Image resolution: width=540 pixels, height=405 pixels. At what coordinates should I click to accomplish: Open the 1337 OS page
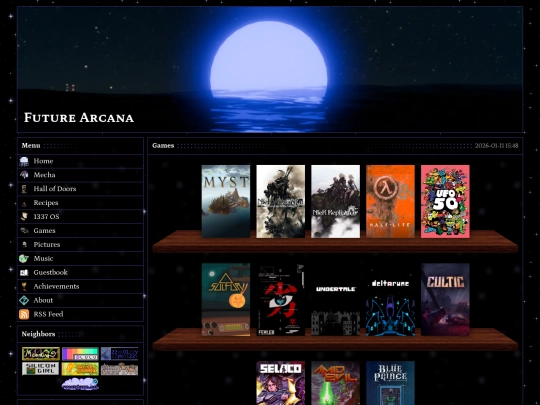(x=46, y=217)
